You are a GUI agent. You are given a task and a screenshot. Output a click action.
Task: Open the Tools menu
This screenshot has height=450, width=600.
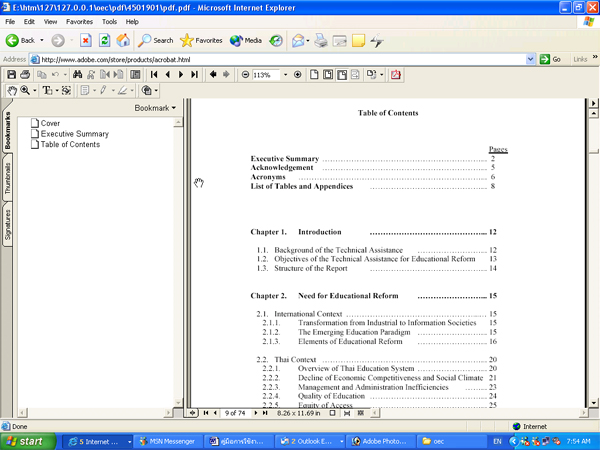coord(109,21)
